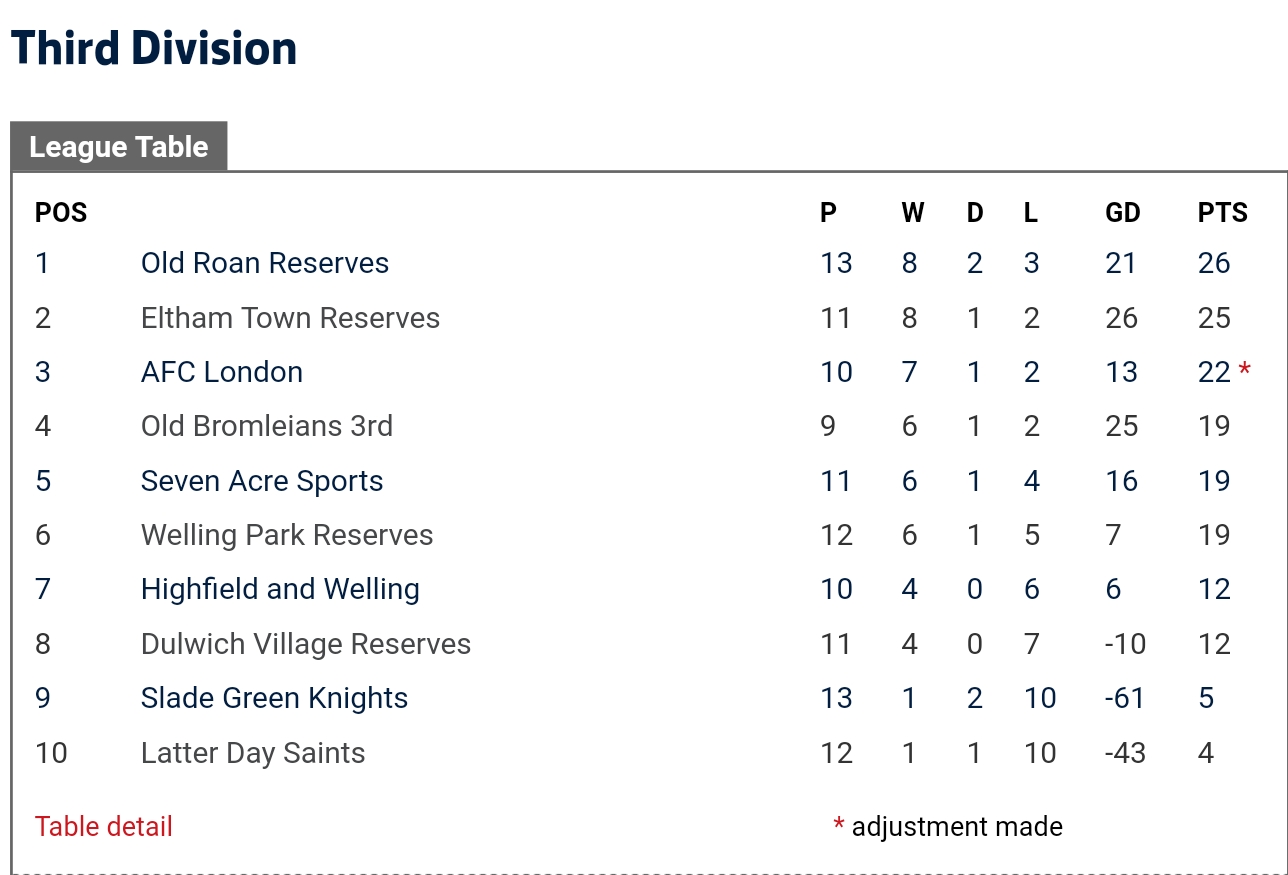Viewport: 1288px width, 875px height.
Task: Click the Table detail link
Action: (x=104, y=827)
